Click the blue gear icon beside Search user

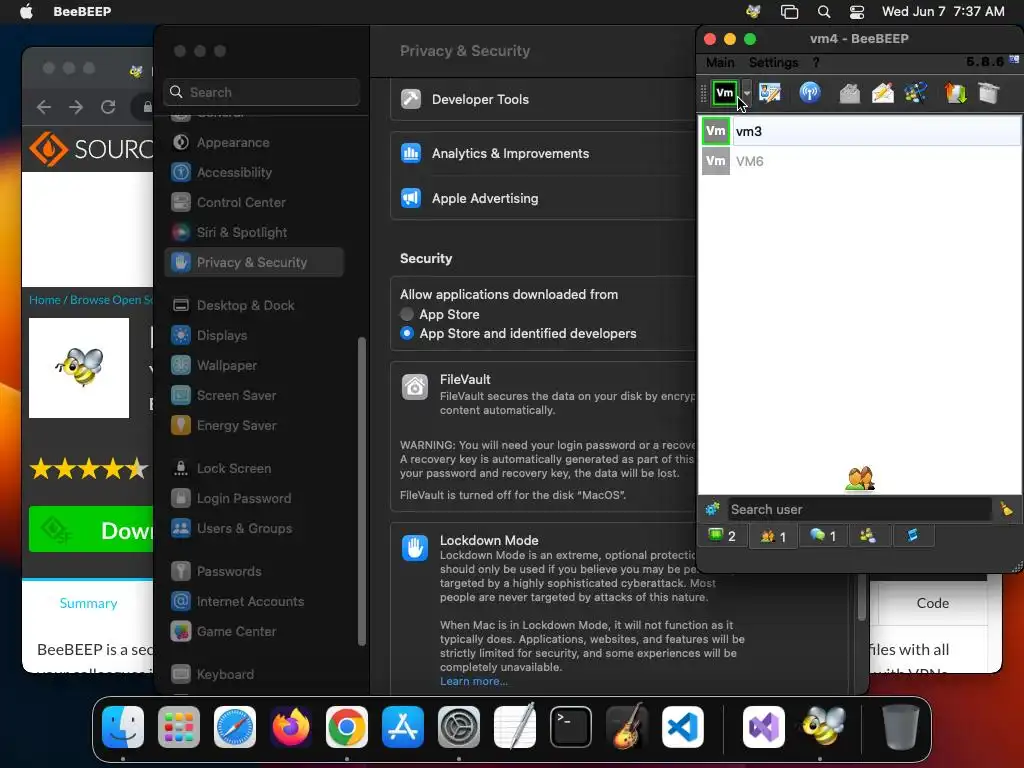712,509
